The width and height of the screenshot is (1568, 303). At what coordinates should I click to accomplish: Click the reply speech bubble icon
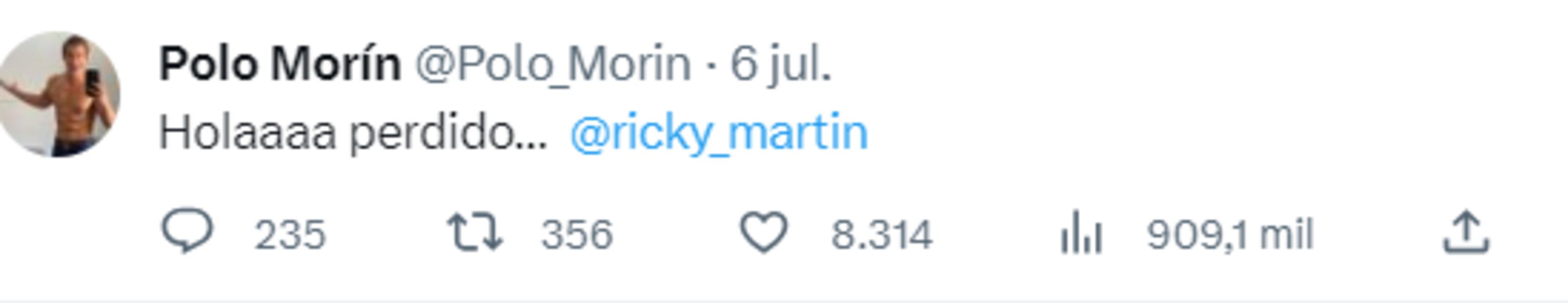tap(187, 231)
